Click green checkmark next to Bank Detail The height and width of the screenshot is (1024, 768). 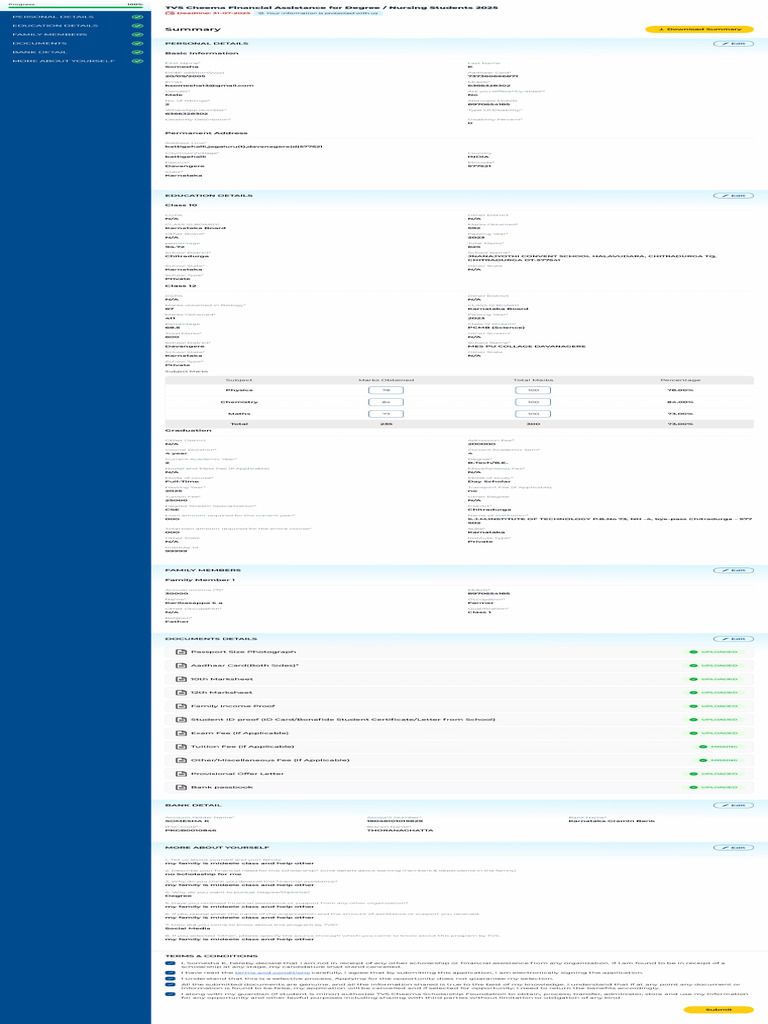point(137,52)
